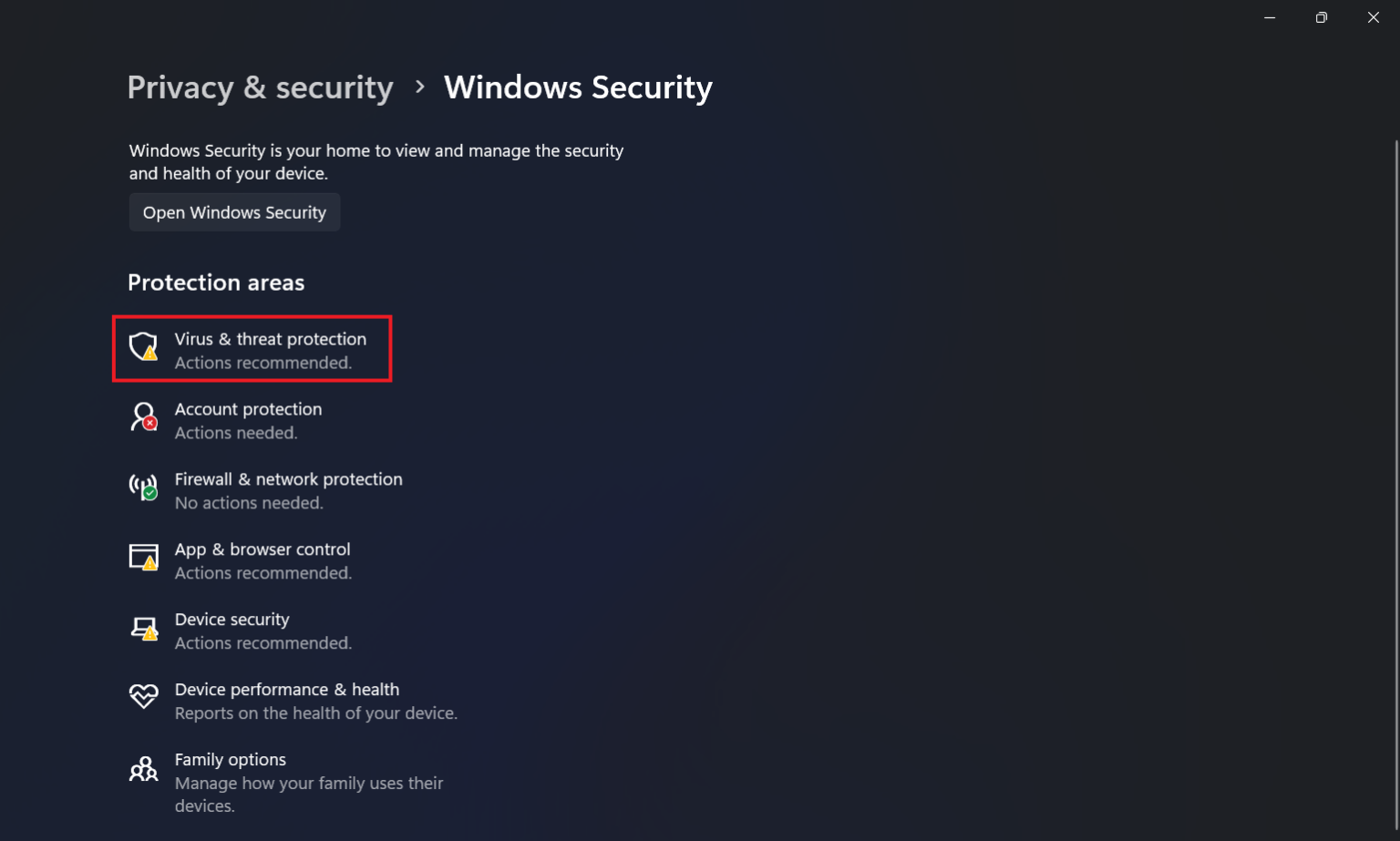Click the Family options people icon
The image size is (1400, 841).
pyautogui.click(x=143, y=768)
